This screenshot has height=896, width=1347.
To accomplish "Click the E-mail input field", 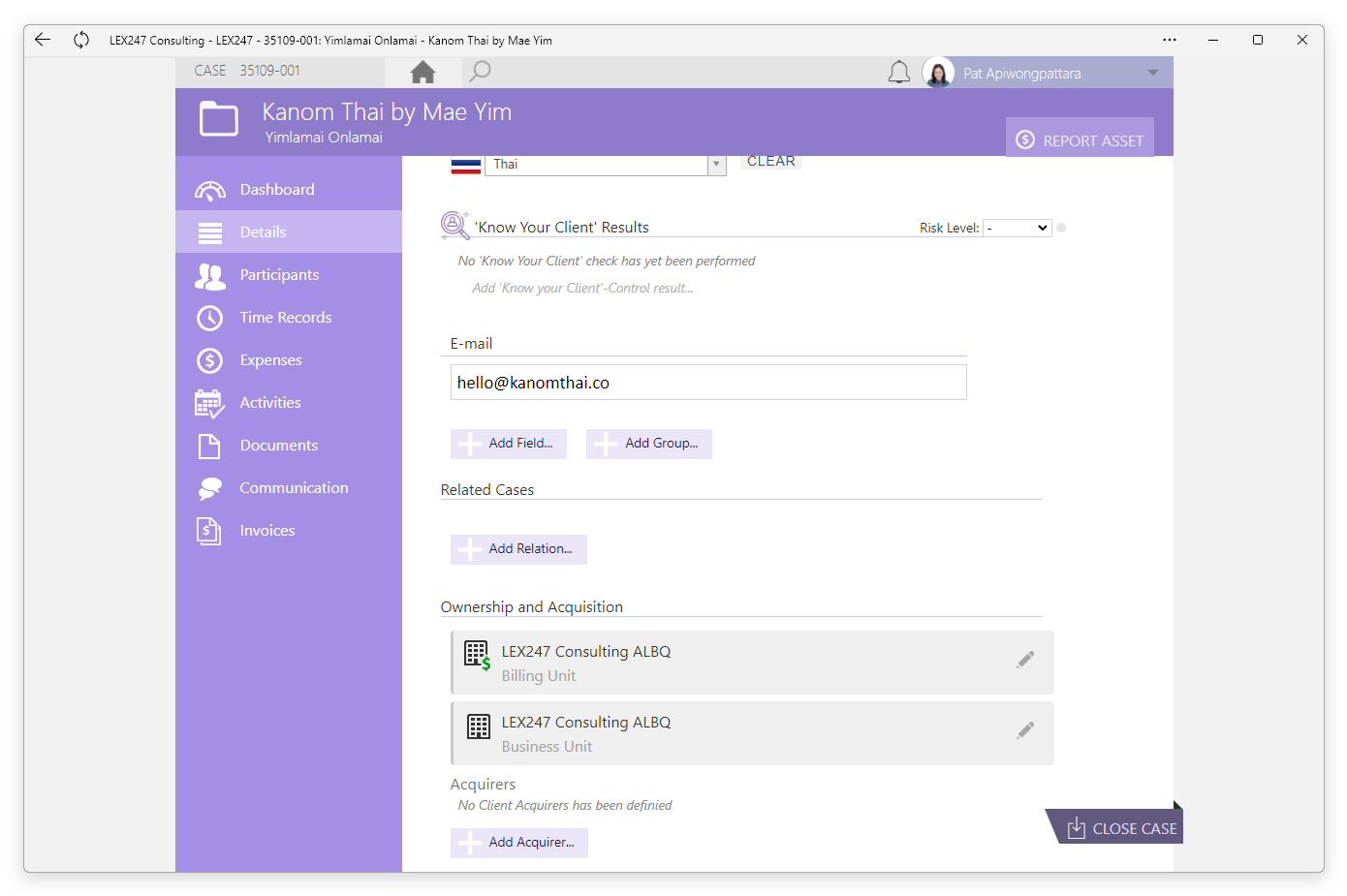I will click(x=708, y=383).
